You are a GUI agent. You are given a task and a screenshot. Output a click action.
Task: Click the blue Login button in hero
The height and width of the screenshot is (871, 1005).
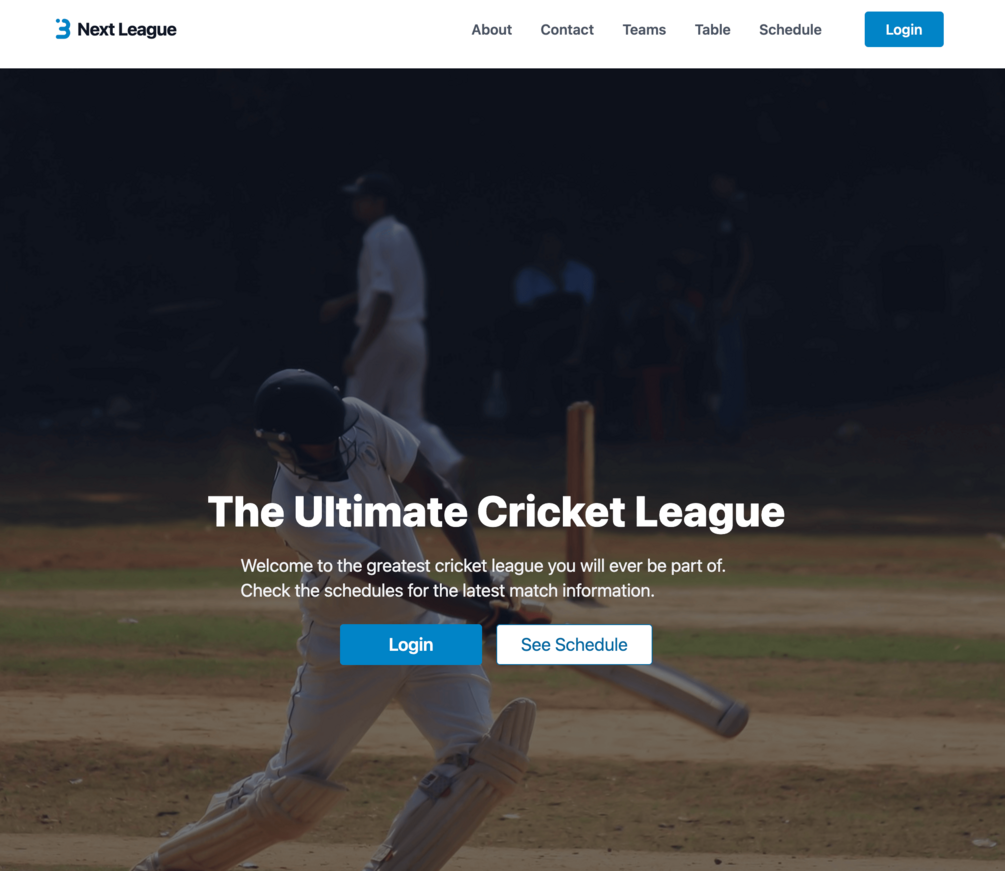point(411,645)
